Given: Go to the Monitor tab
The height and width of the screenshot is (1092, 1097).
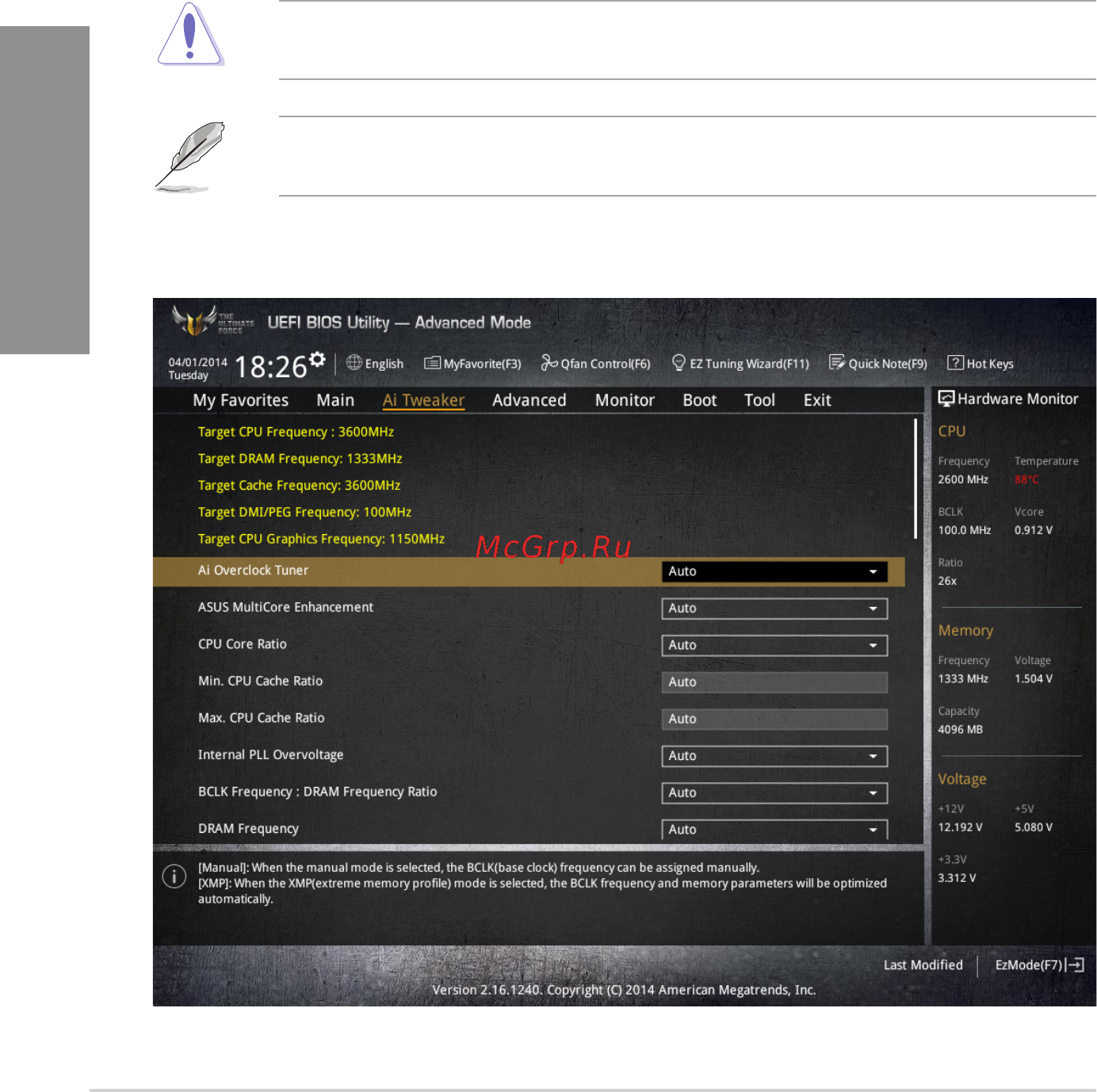Looking at the screenshot, I should pos(625,400).
